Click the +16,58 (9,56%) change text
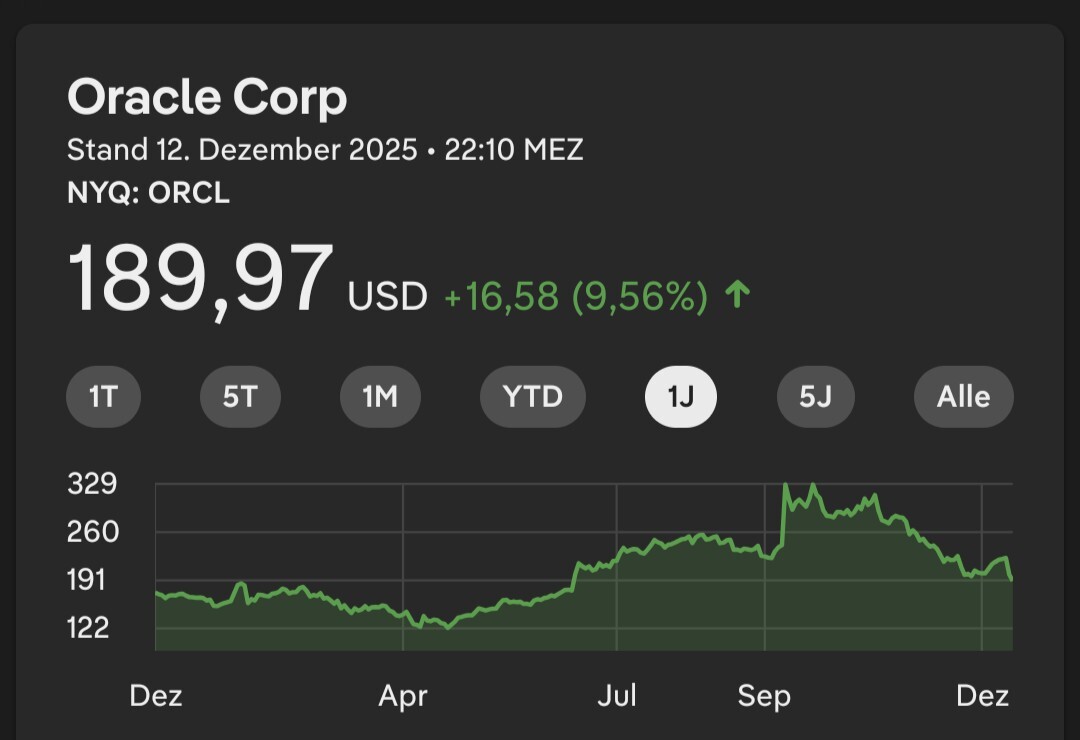Image resolution: width=1080 pixels, height=740 pixels. 575,296
